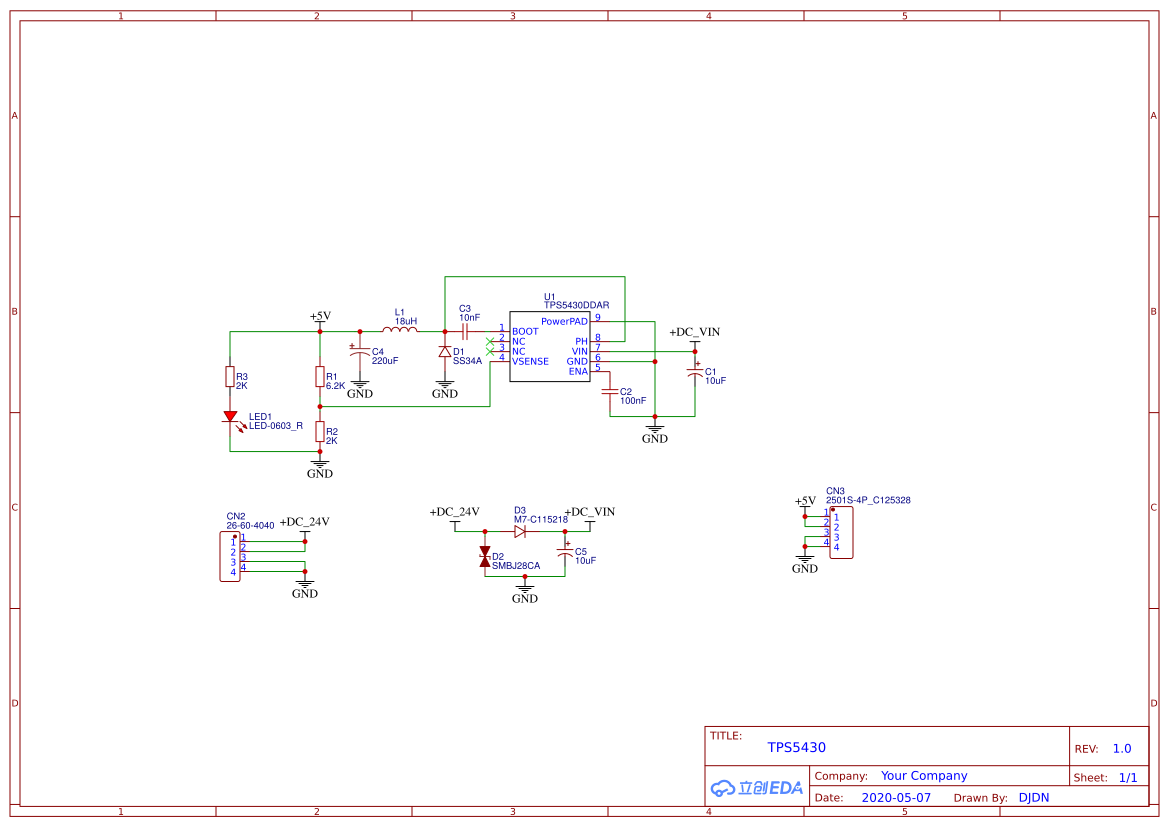This screenshot has height=827, width=1169.
Task: Select the U1 TPS5430DDAR chip body
Action: (549, 347)
